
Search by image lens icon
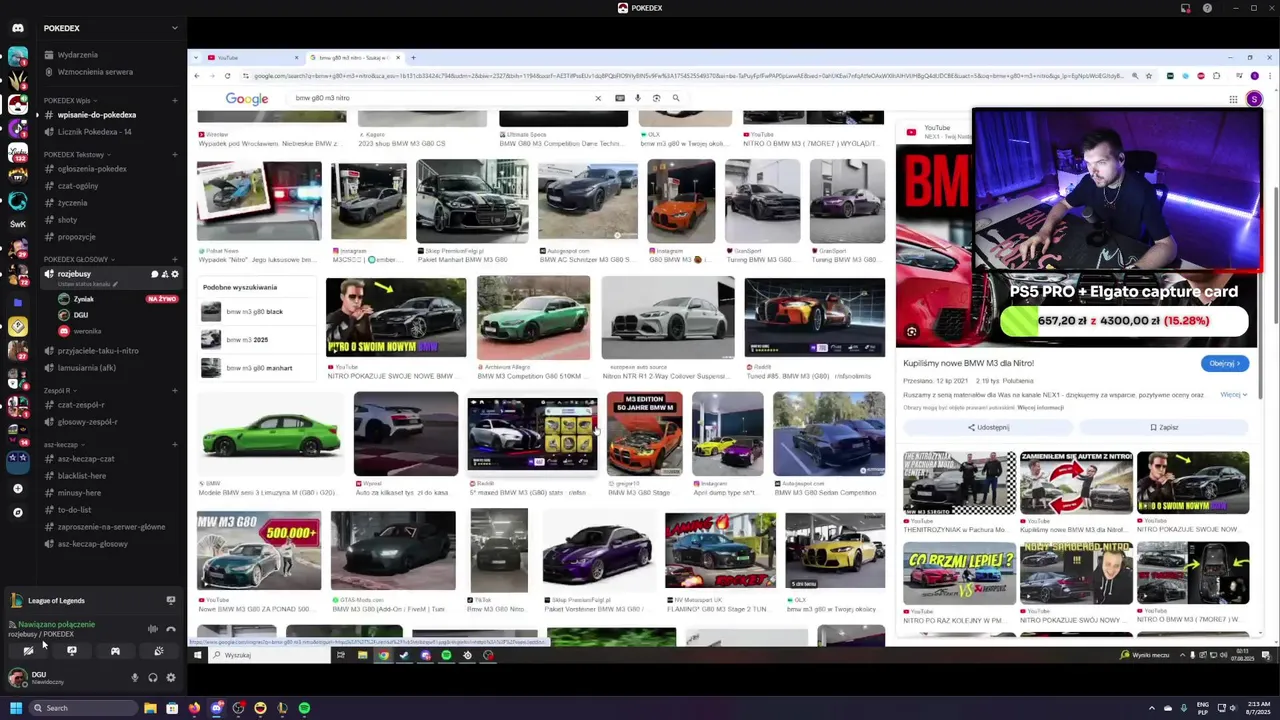656,98
